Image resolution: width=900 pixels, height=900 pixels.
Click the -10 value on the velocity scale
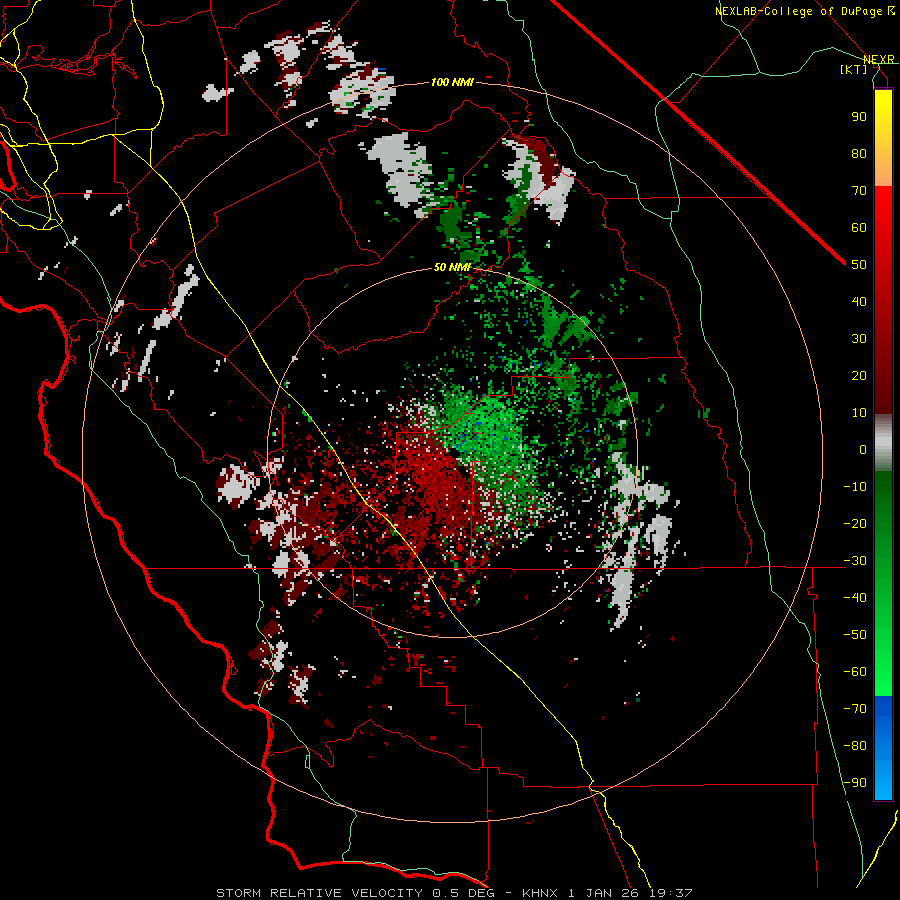855,487
